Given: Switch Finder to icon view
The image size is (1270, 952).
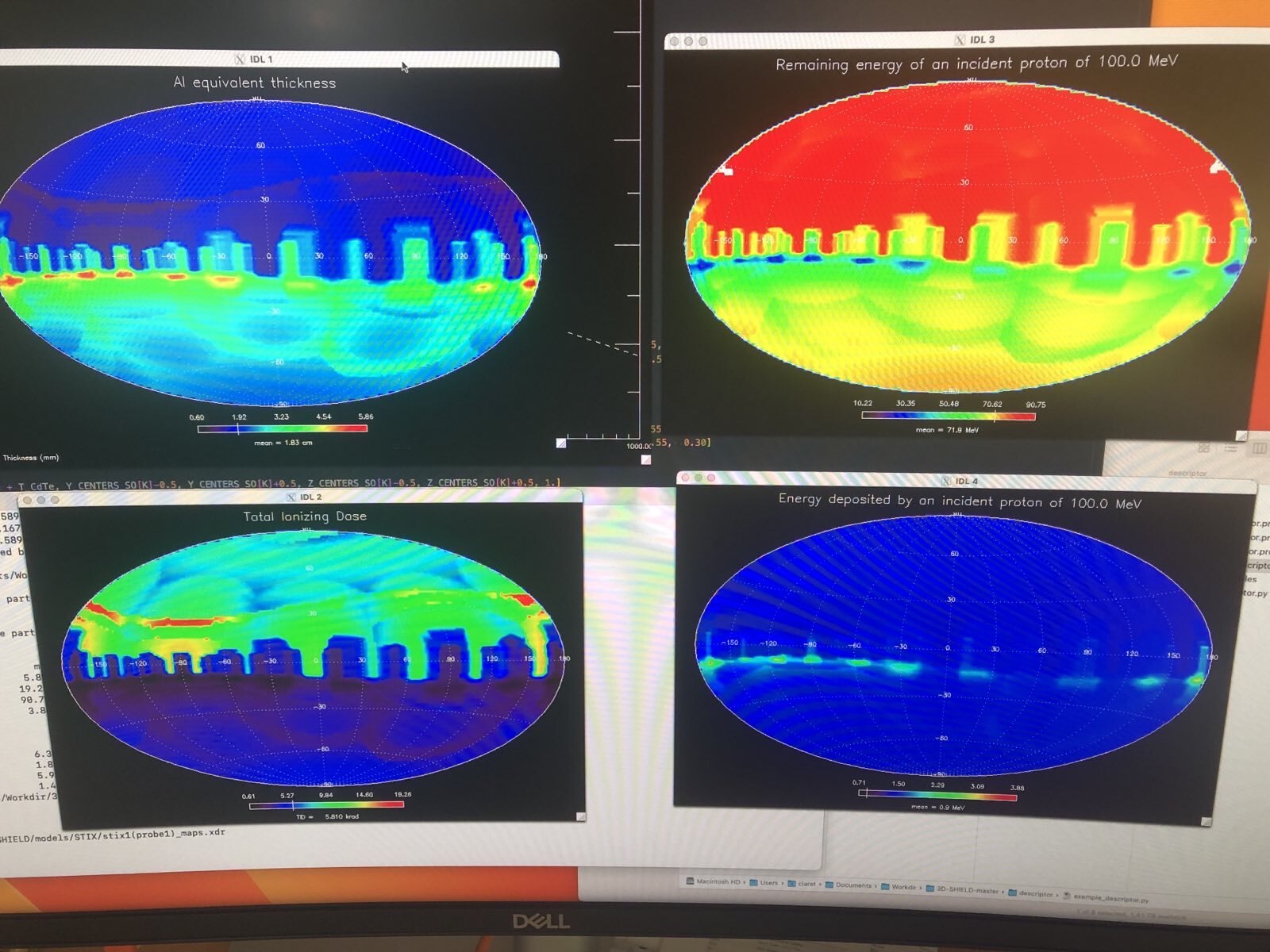Looking at the screenshot, I should coord(1203,448).
